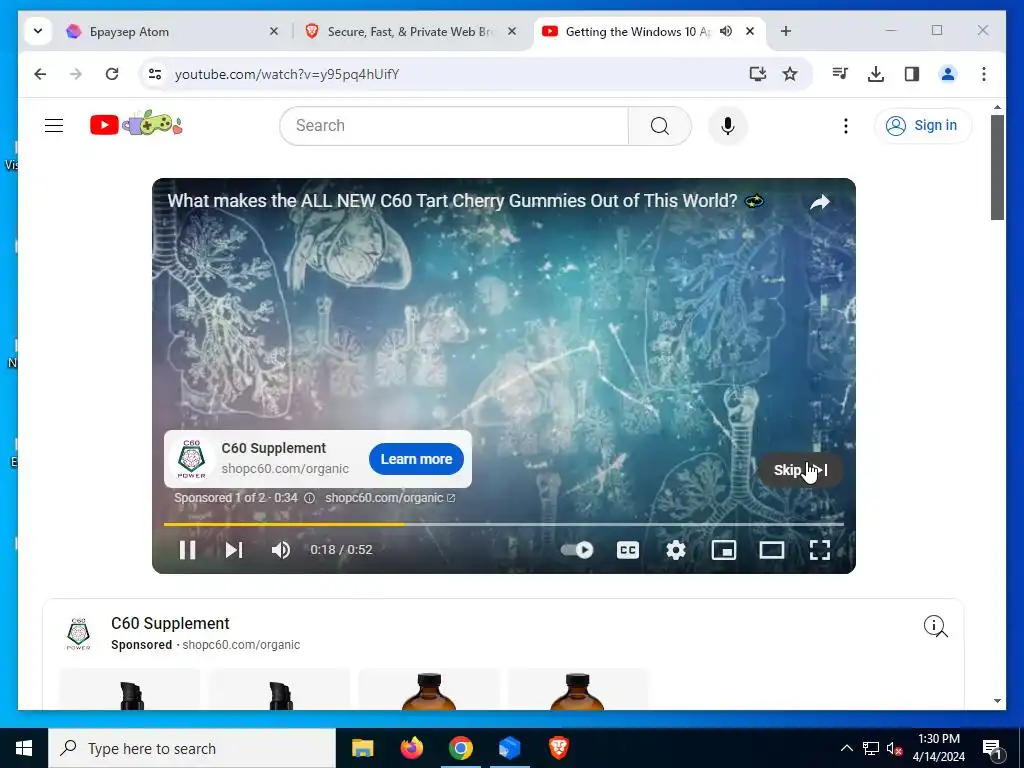
Task: Show hidden system tray icons
Action: click(846, 748)
